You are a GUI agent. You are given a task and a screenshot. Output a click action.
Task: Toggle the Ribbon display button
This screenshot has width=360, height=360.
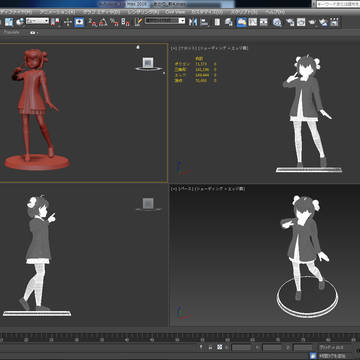coord(242,22)
